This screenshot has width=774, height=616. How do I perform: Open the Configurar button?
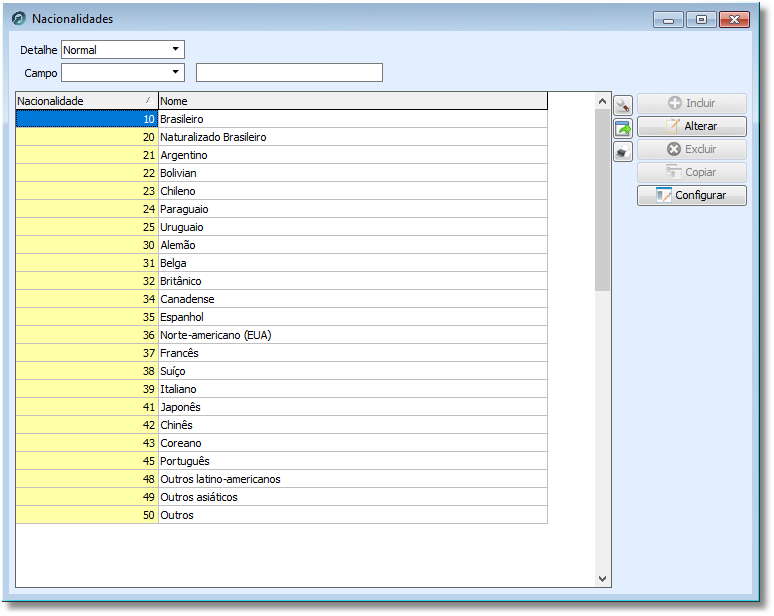(x=691, y=195)
